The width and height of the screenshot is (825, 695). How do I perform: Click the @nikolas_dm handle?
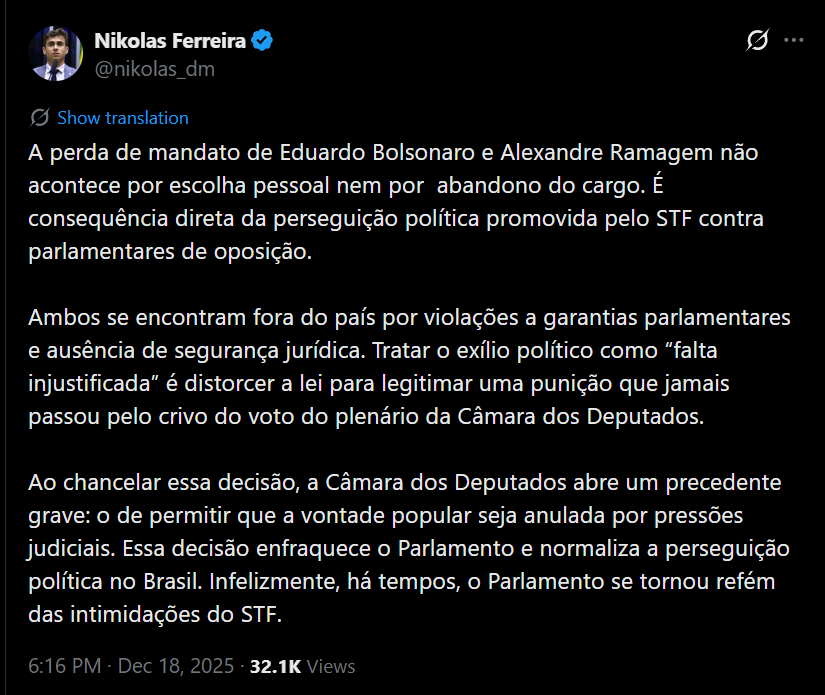[x=154, y=69]
